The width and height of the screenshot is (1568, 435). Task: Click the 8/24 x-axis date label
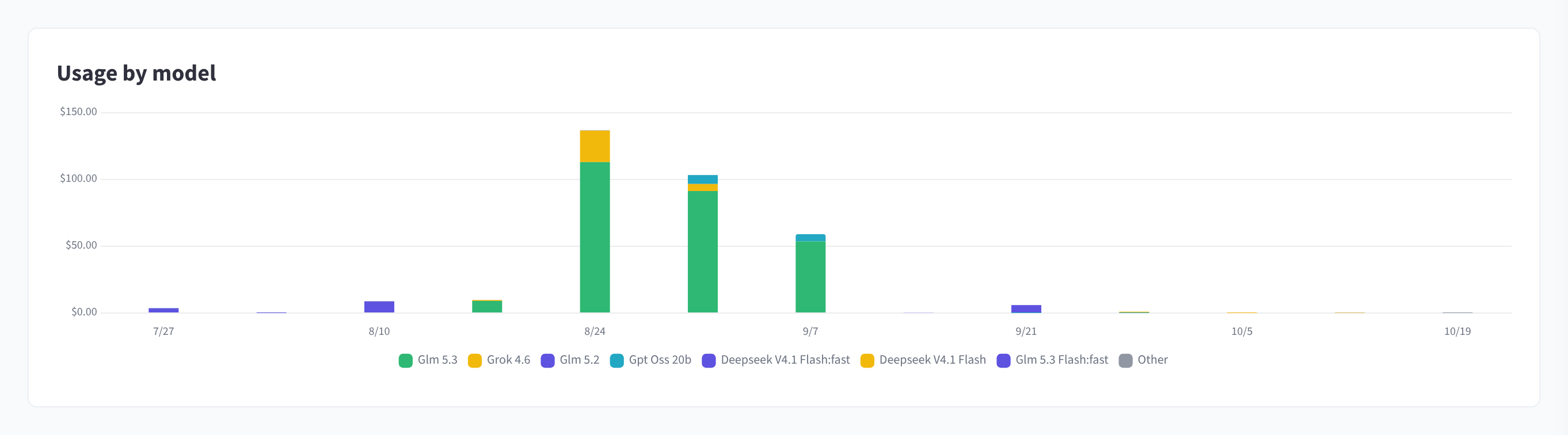pos(595,331)
